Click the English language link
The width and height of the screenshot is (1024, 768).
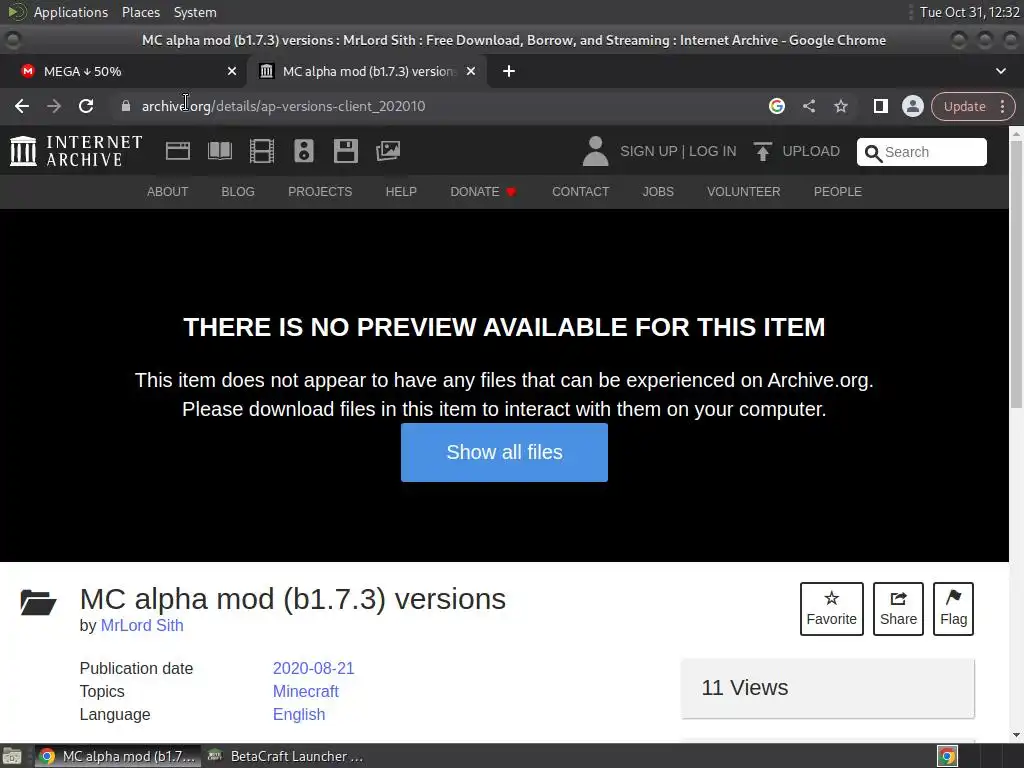298,714
